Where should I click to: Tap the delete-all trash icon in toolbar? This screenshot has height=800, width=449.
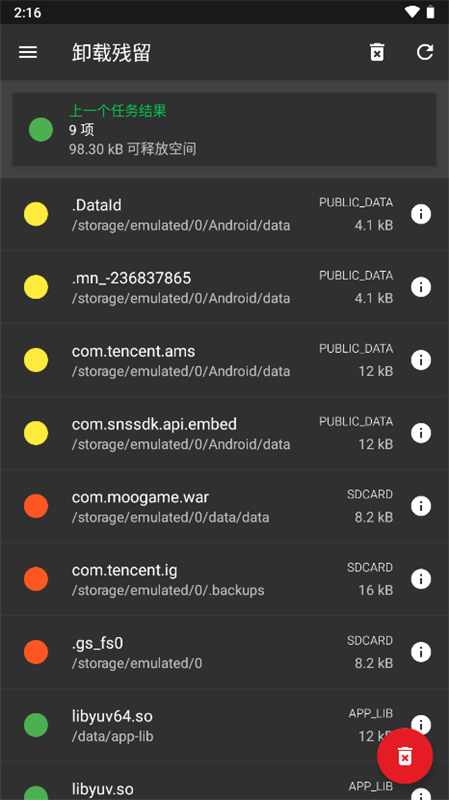coord(377,52)
